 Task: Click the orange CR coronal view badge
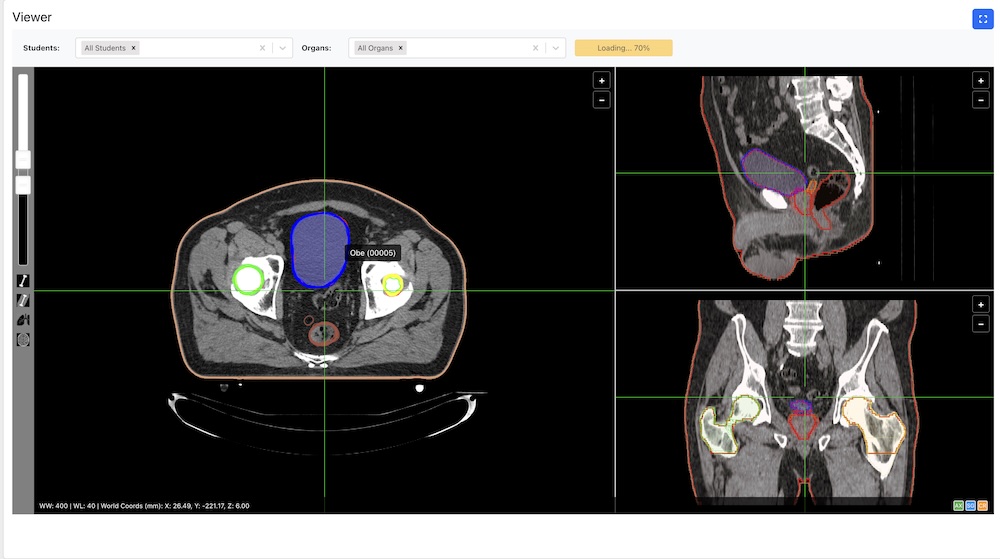[x=982, y=505]
